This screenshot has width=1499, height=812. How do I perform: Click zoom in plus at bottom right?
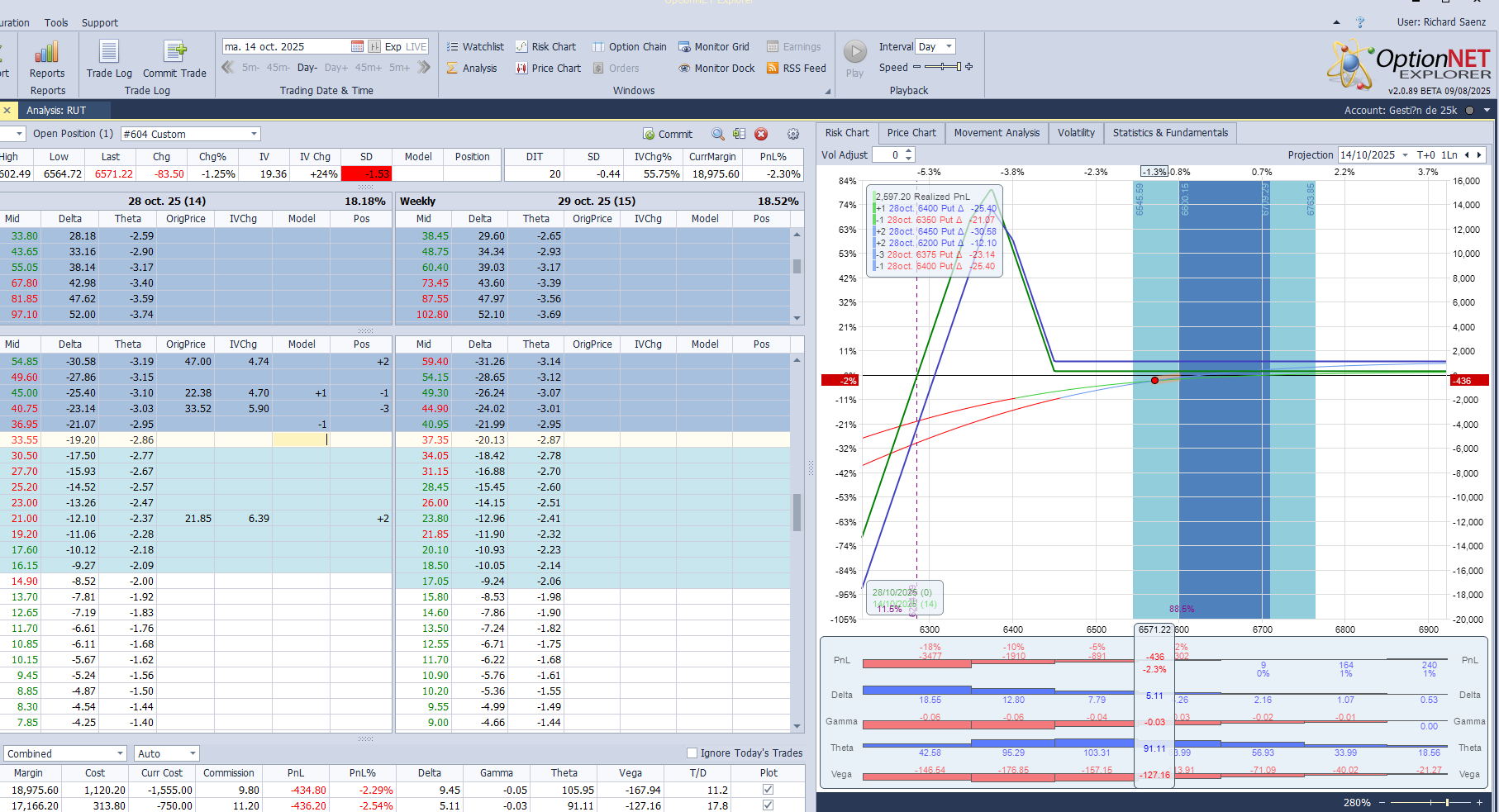1479,802
